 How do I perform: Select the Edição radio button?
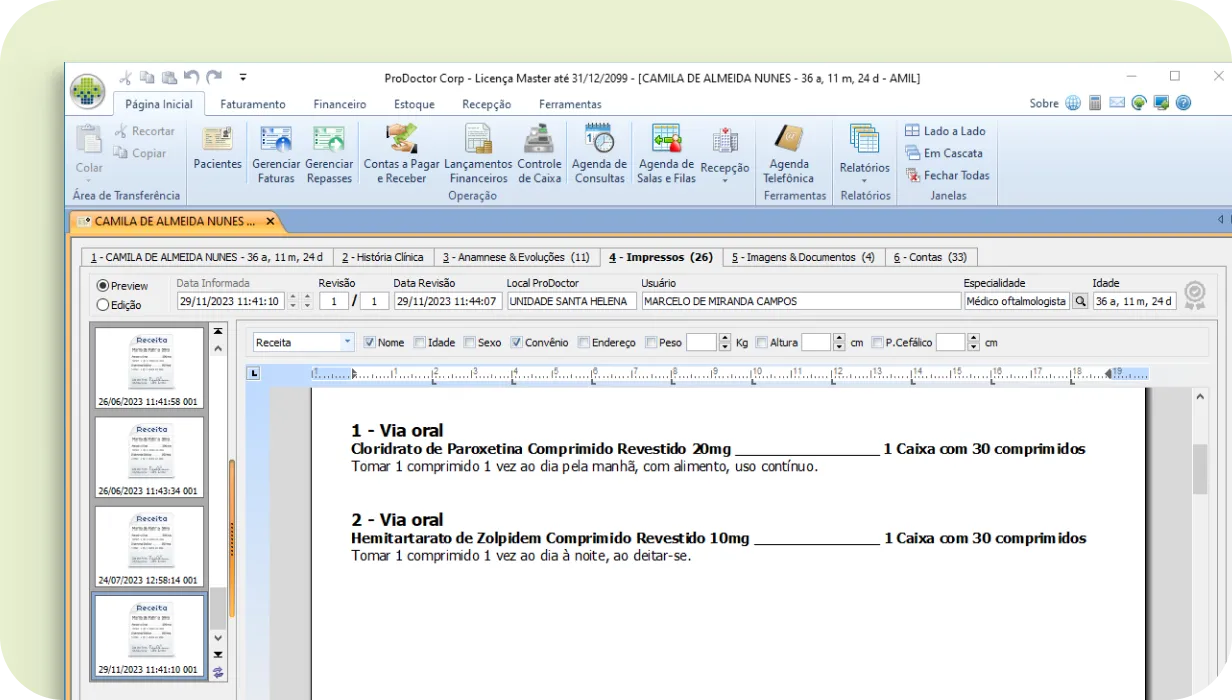point(103,305)
